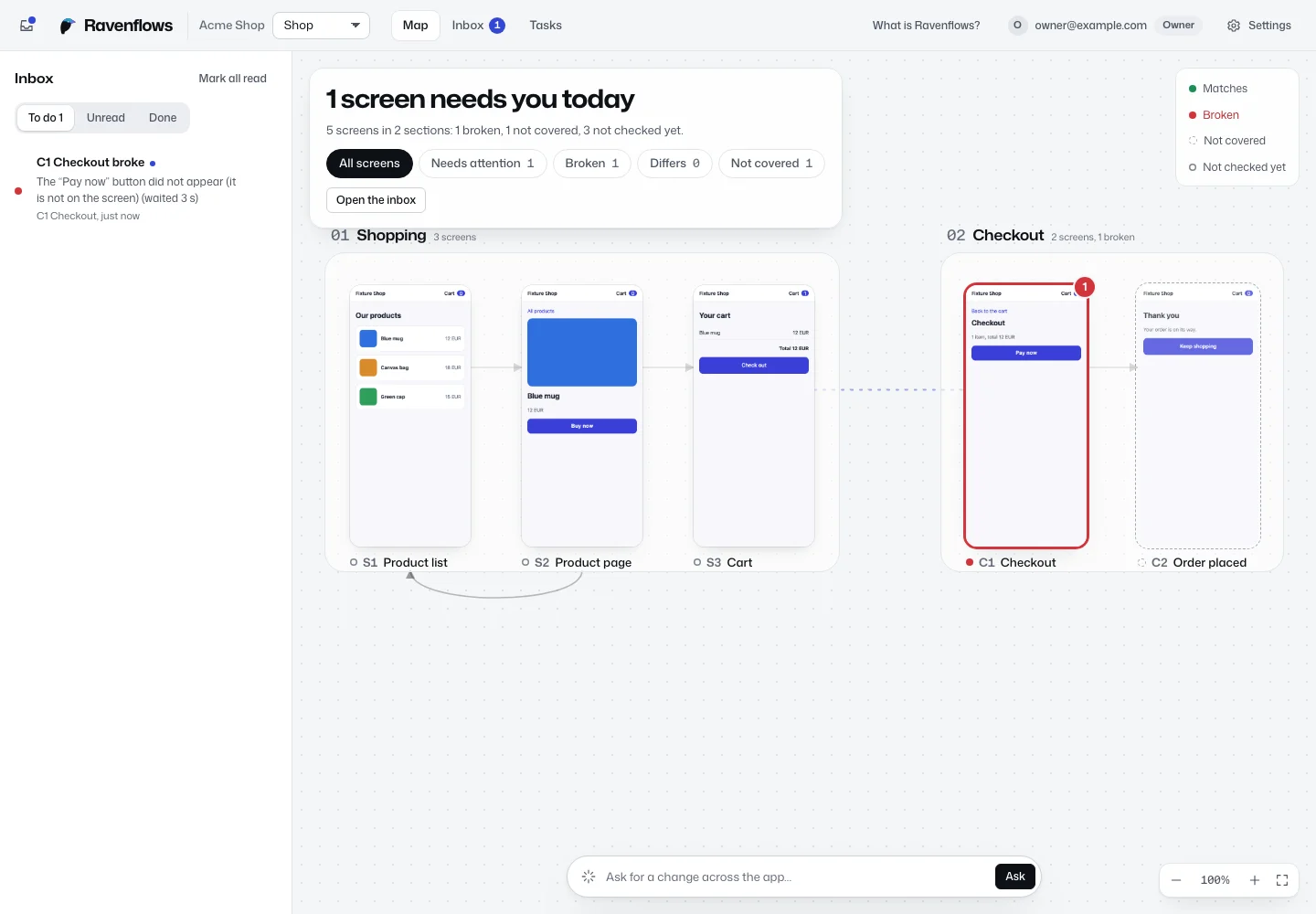Select the To do inbox filter
Viewport: 1316px width, 914px height.
46,118
